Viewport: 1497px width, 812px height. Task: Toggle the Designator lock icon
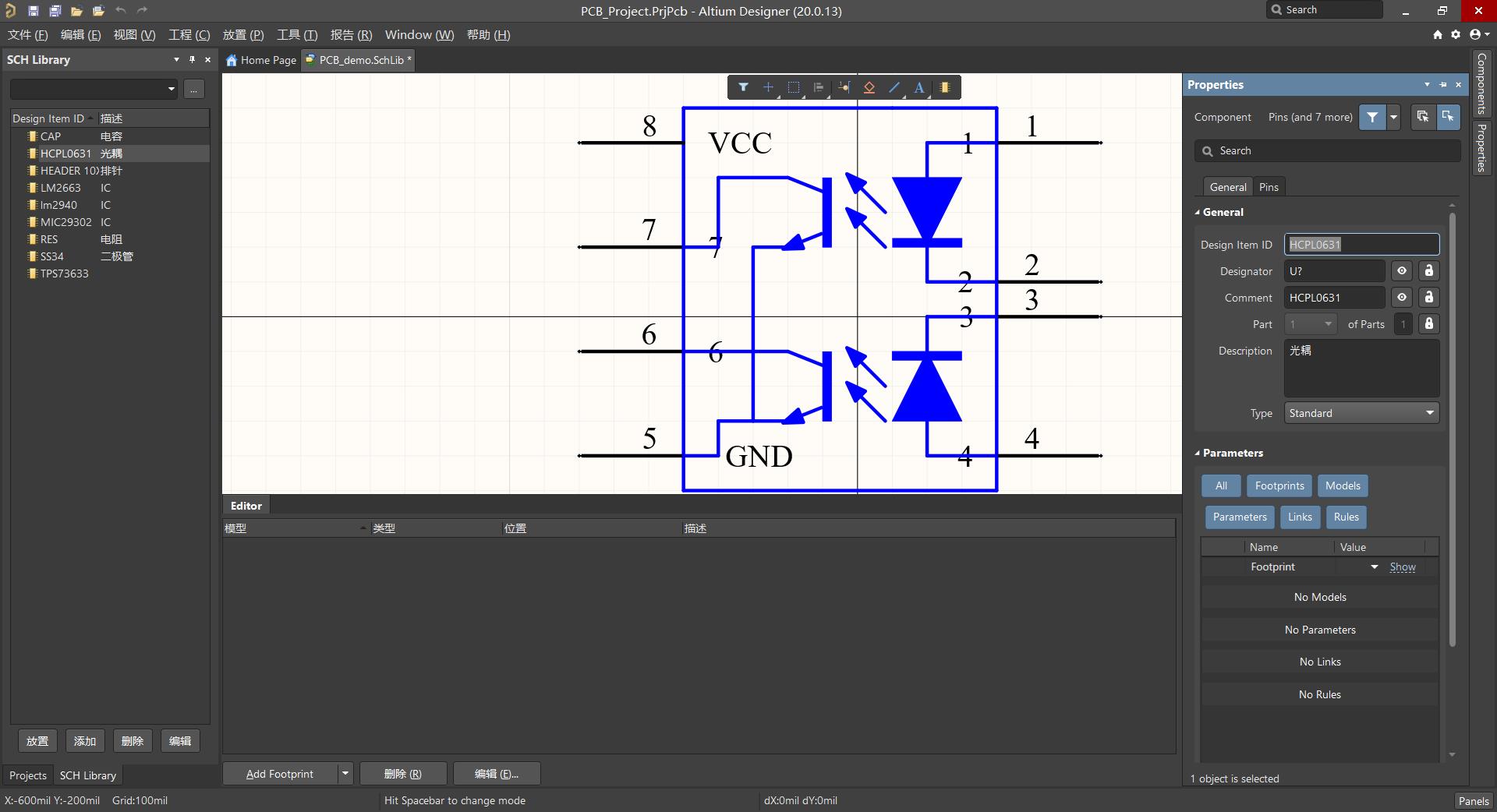(x=1428, y=271)
